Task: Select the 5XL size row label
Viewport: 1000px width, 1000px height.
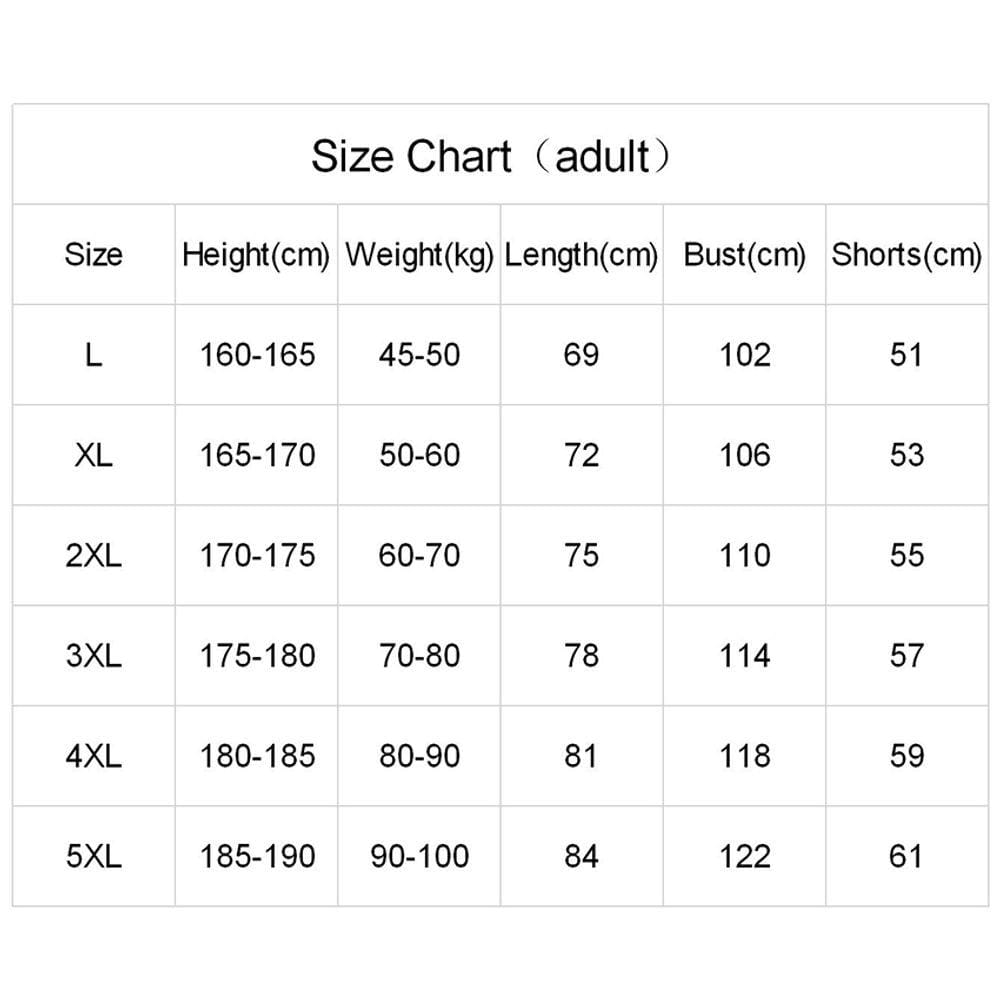Action: [x=93, y=856]
